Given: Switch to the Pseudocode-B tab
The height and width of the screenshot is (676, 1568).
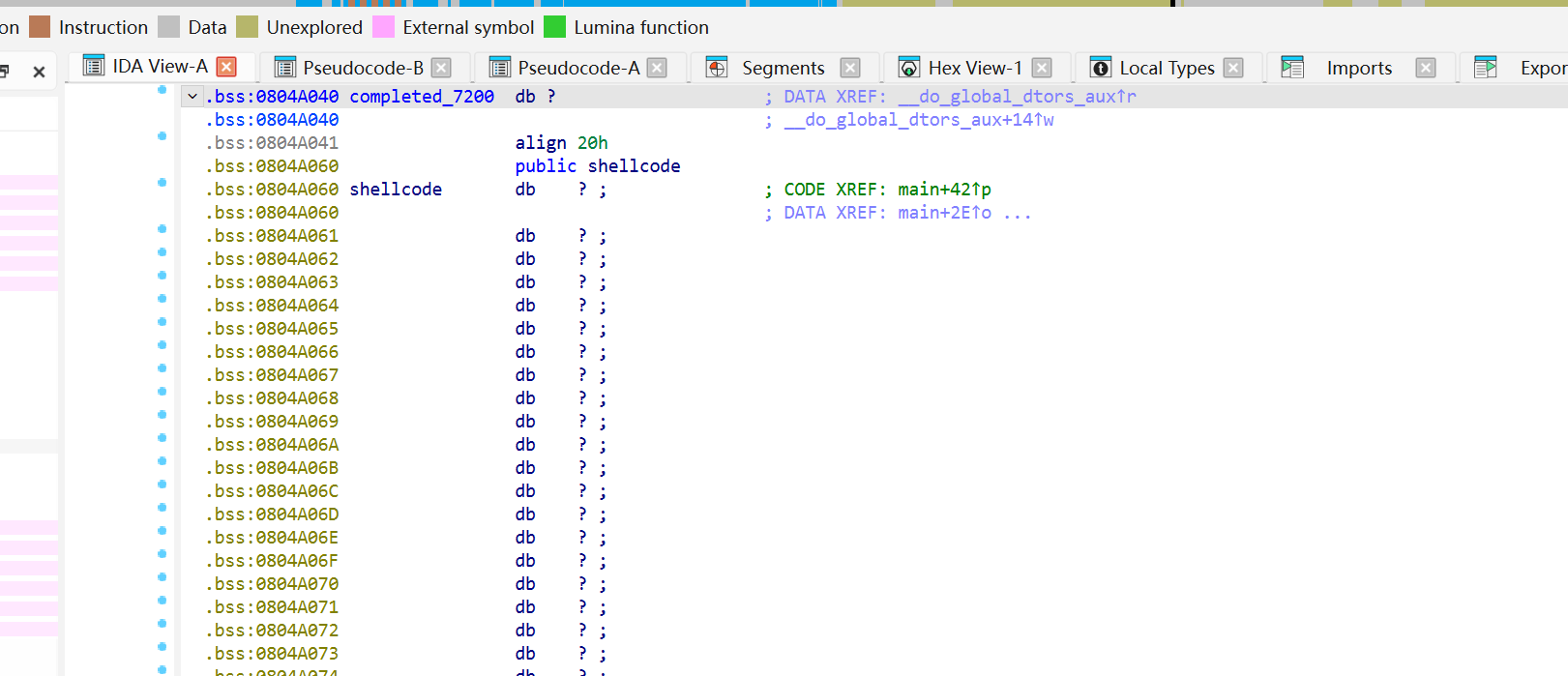Looking at the screenshot, I should click(x=363, y=68).
